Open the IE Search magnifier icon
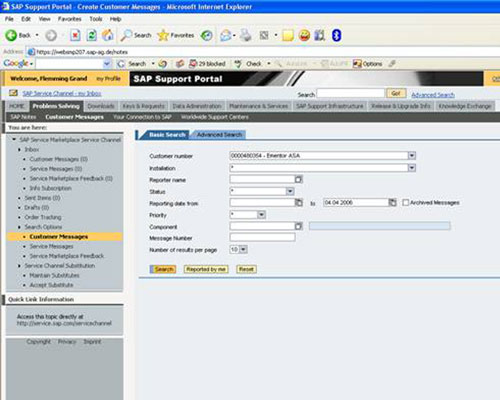500x400 pixels. coord(126,35)
